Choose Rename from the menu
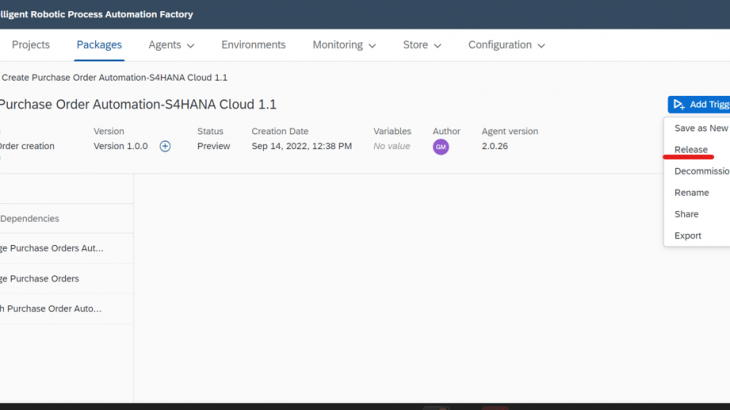 [x=691, y=193]
